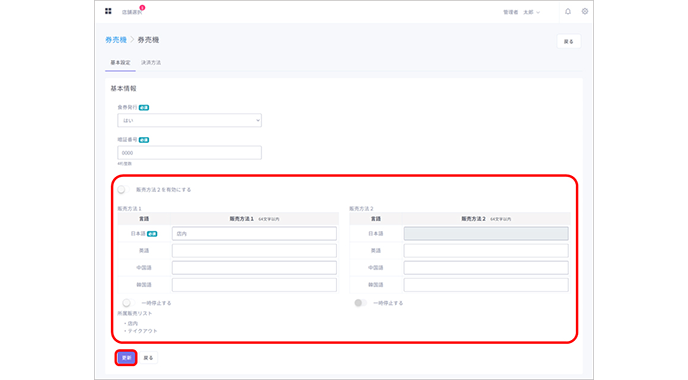
Task: Open the 食券発行 dropdown showing はい
Action: tap(190, 120)
